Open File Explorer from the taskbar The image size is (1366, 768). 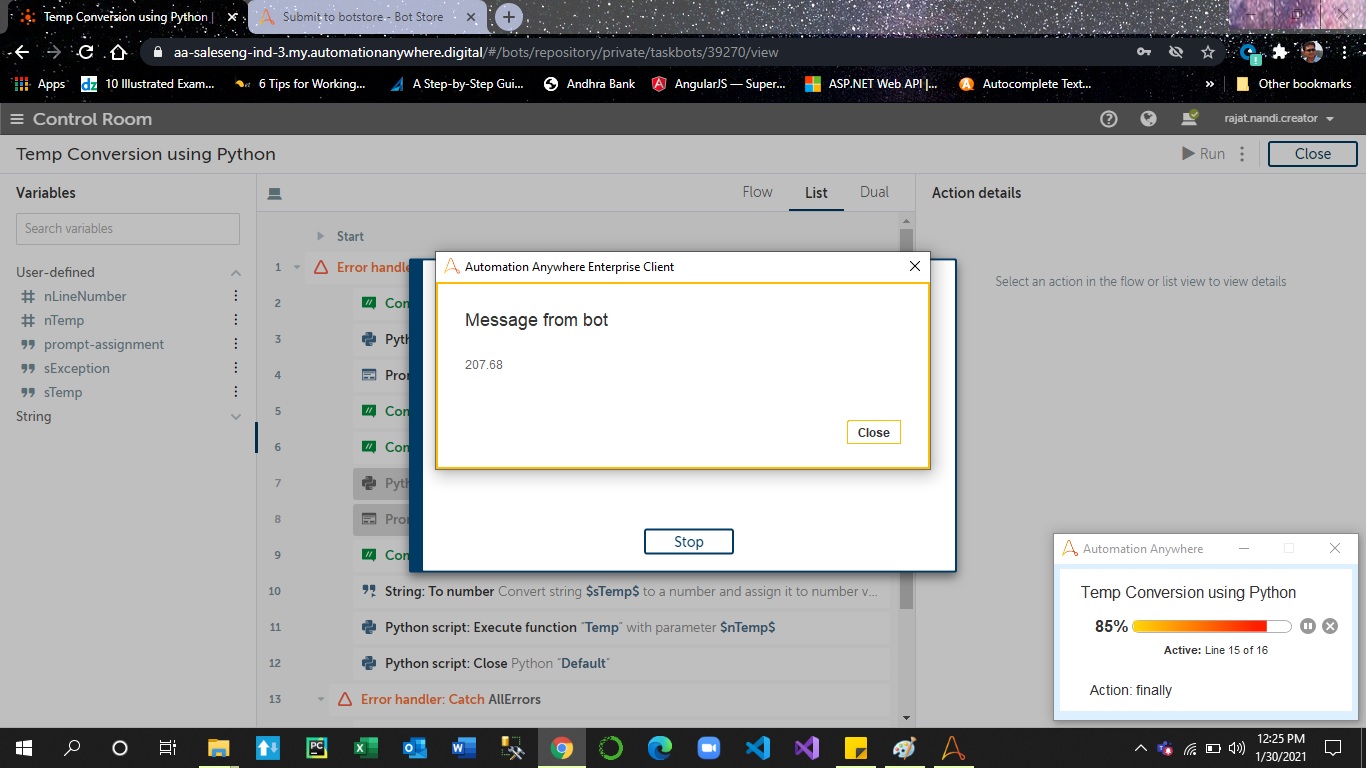pyautogui.click(x=218, y=747)
